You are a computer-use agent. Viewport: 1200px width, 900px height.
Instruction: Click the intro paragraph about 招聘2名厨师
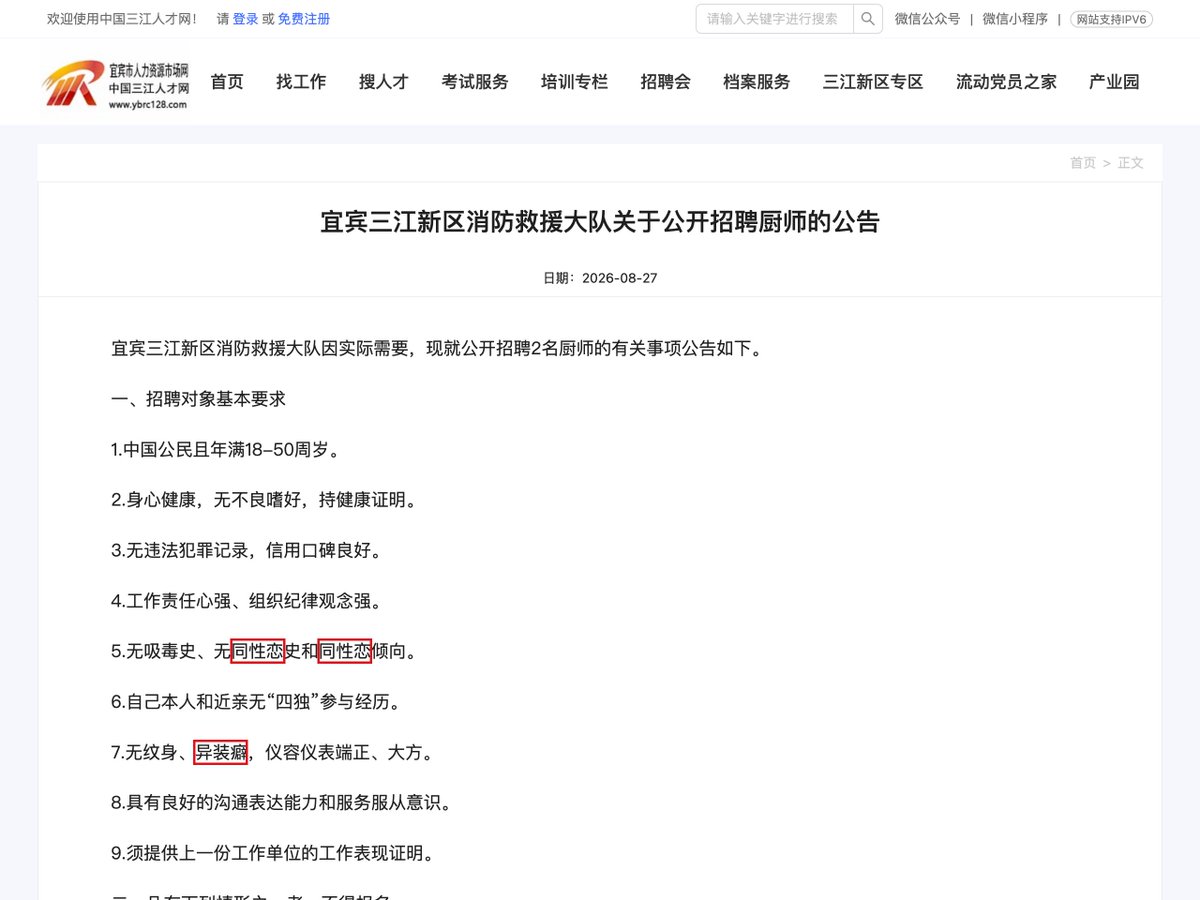[436, 349]
